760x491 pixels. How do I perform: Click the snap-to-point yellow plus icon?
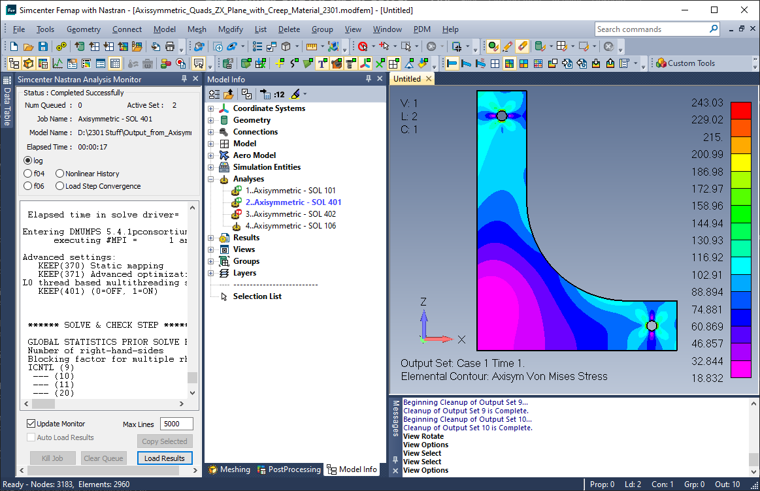click(280, 63)
